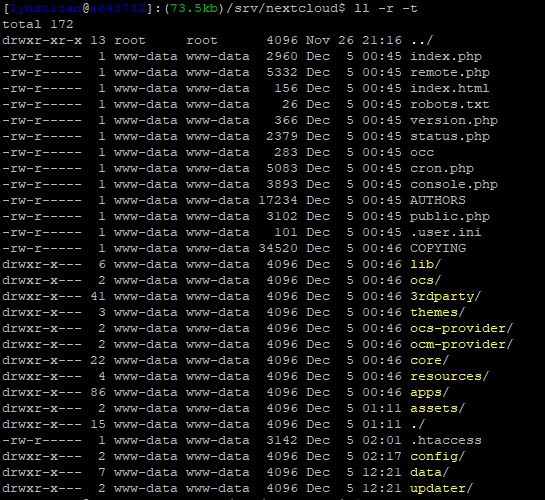Click the lib/ directory name
545x500 pixels.
pyautogui.click(x=425, y=264)
